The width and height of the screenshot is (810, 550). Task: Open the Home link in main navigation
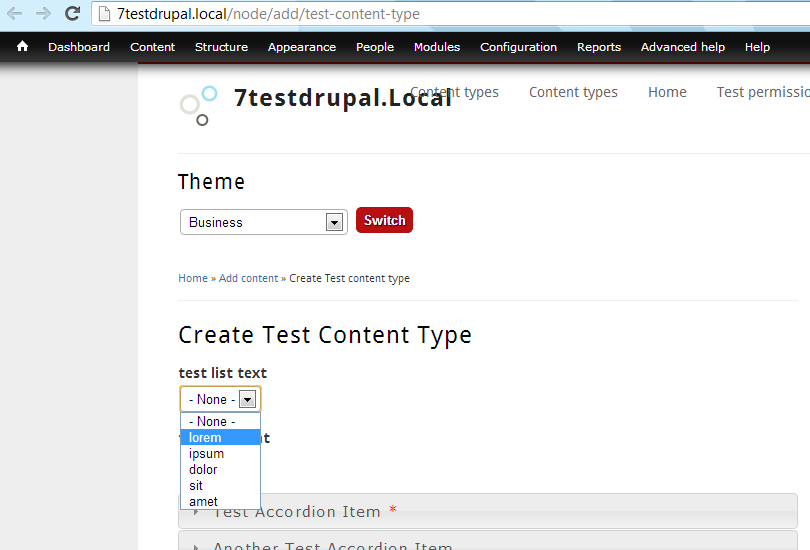667,92
